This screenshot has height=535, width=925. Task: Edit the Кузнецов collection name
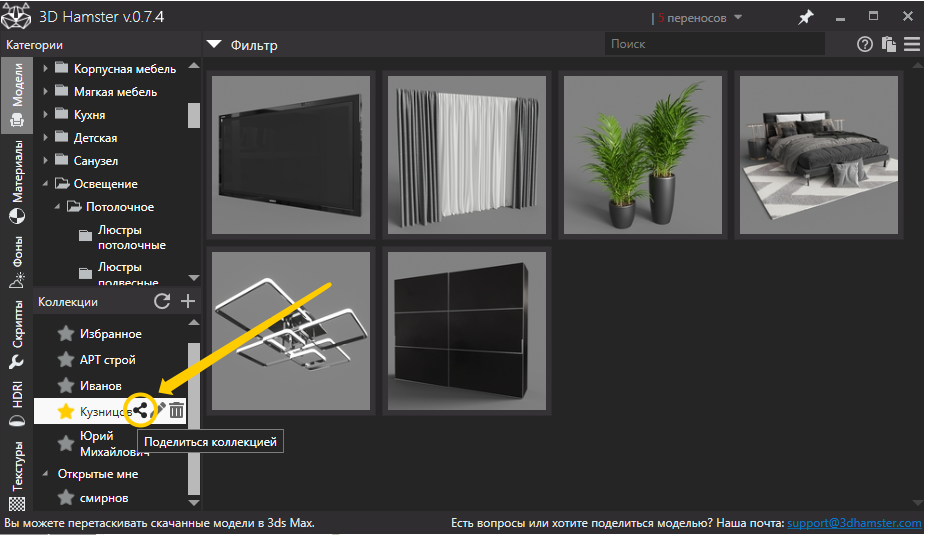click(x=160, y=409)
